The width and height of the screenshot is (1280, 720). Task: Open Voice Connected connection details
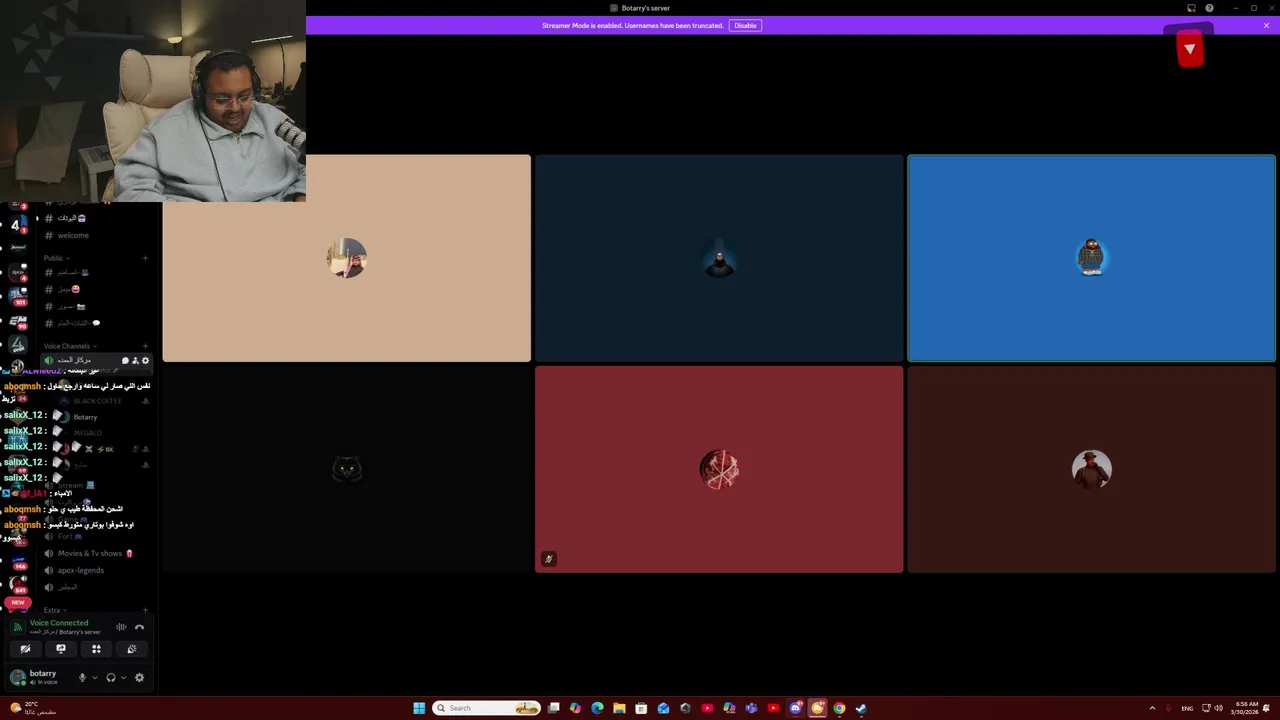tap(59, 623)
